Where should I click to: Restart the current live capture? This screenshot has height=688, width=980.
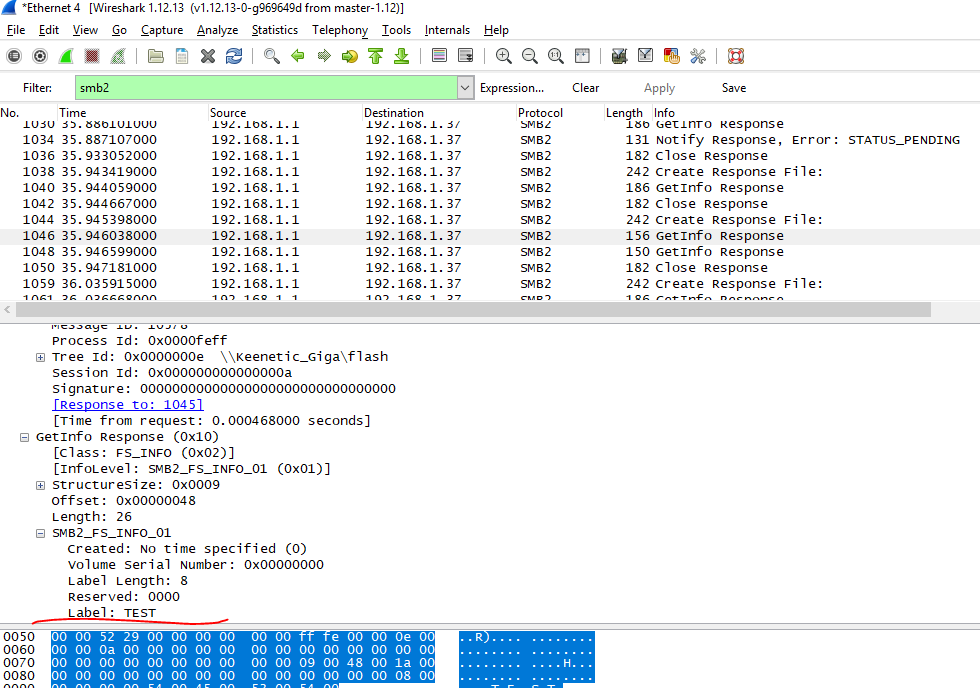[118, 56]
